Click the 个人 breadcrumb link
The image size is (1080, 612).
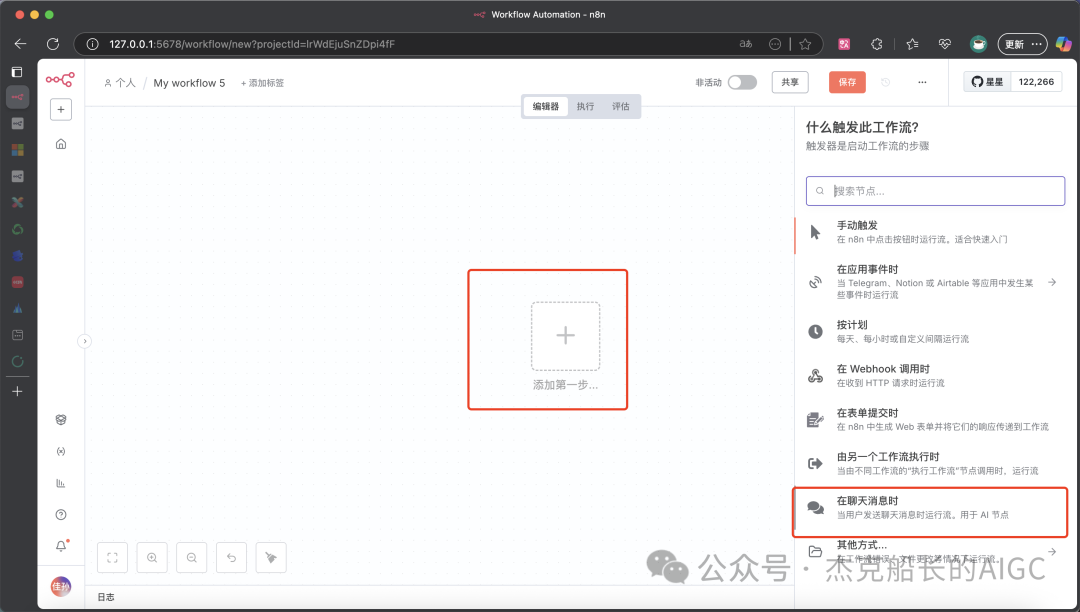[120, 83]
